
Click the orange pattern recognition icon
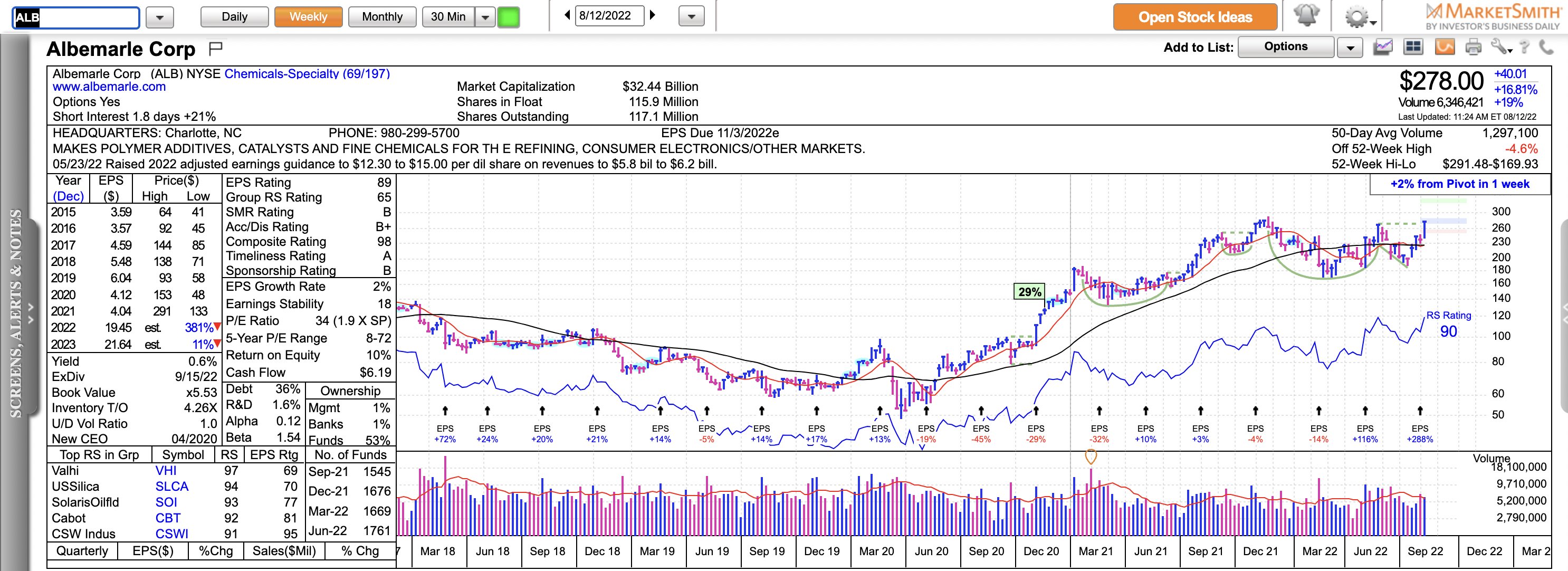pos(1445,47)
